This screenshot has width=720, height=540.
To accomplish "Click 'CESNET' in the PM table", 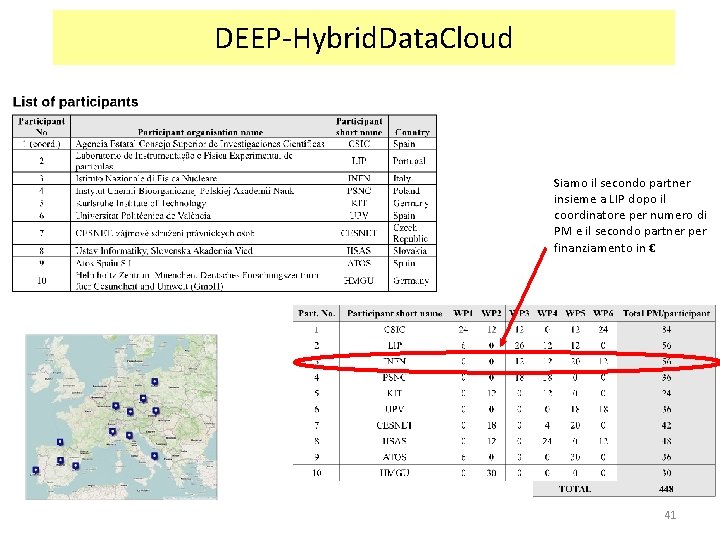I will tap(394, 425).
